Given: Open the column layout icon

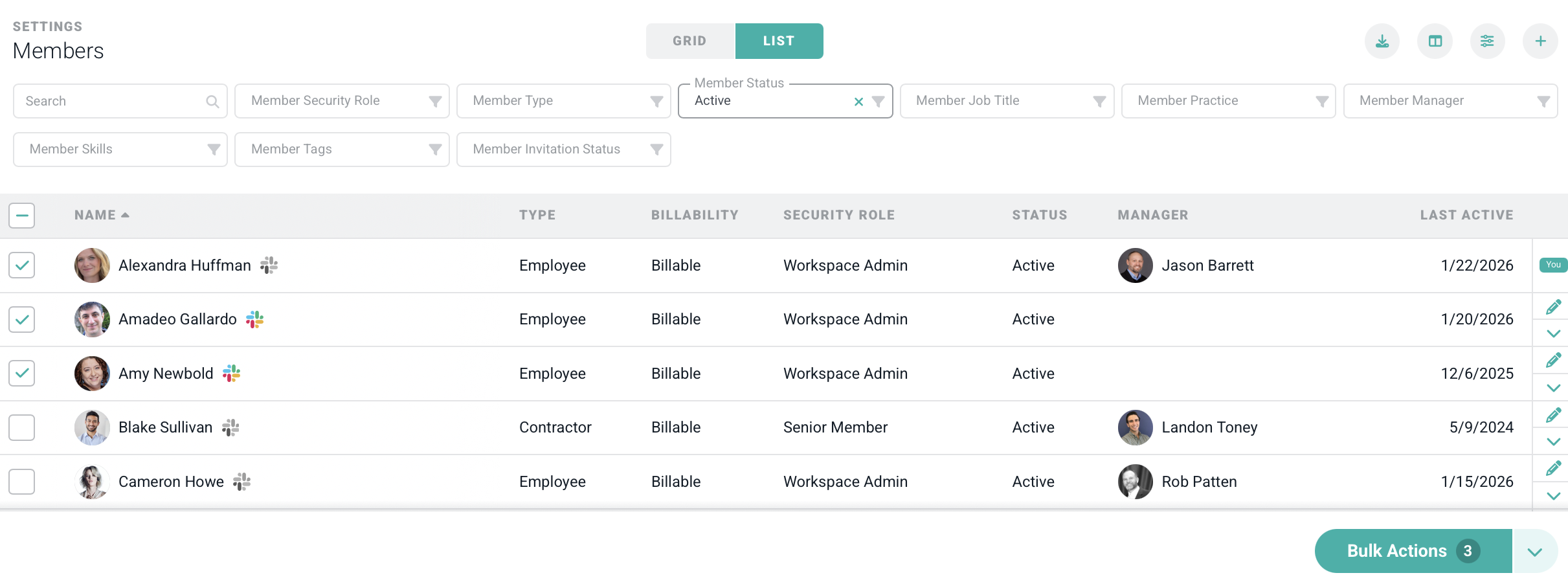Looking at the screenshot, I should tap(1435, 41).
